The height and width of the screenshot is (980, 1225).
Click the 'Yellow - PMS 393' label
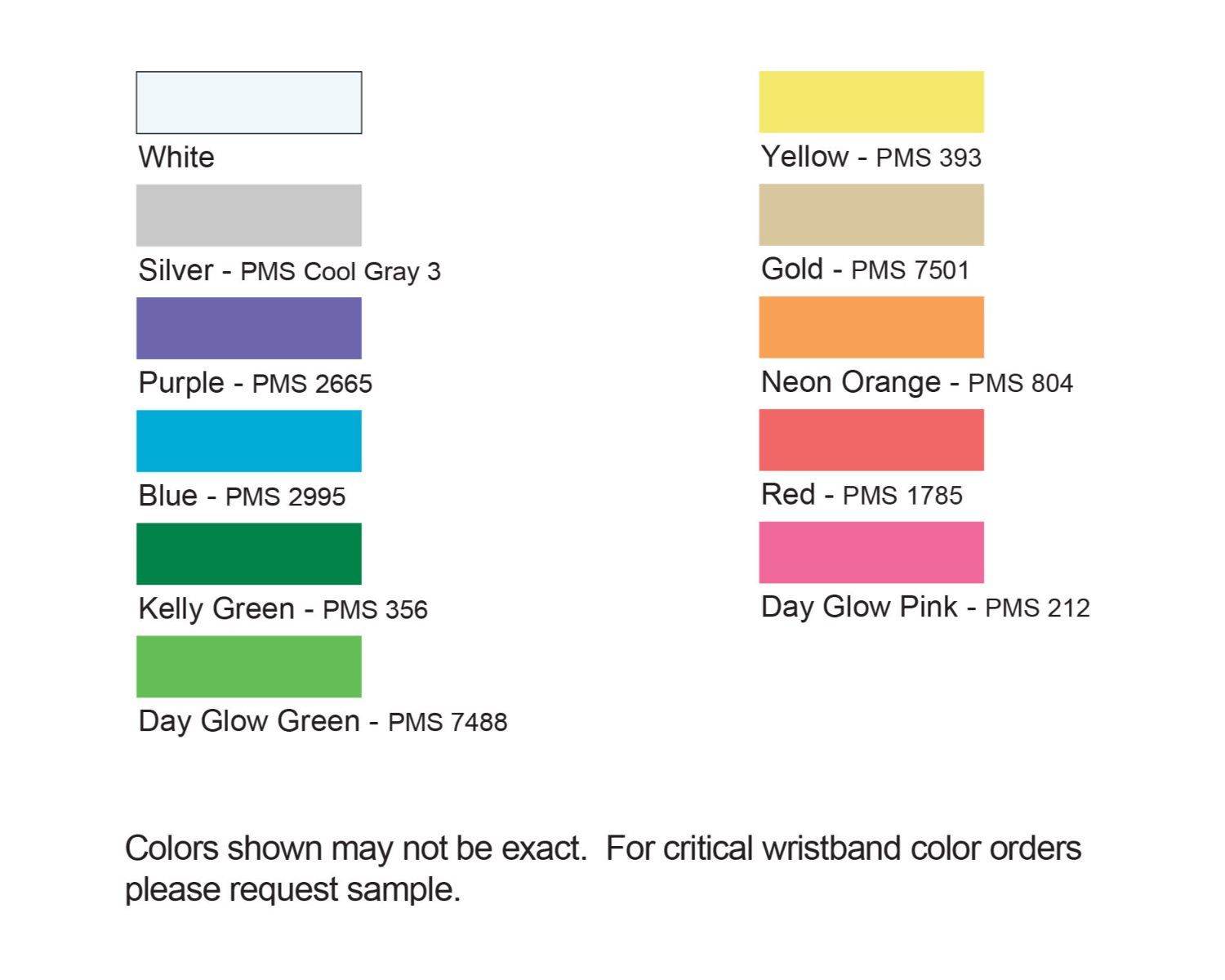(871, 157)
